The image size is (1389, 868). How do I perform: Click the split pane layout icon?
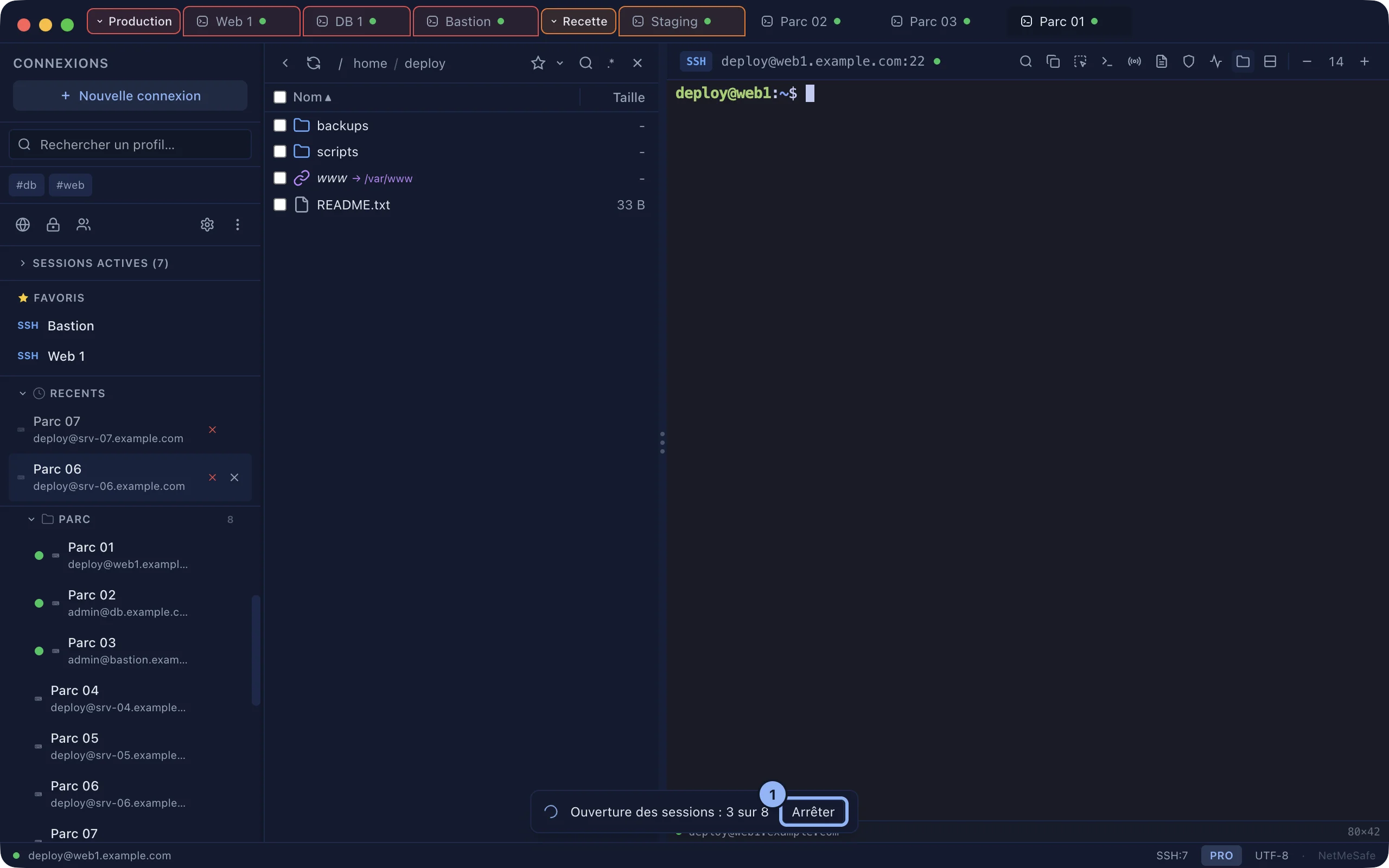click(x=1270, y=61)
